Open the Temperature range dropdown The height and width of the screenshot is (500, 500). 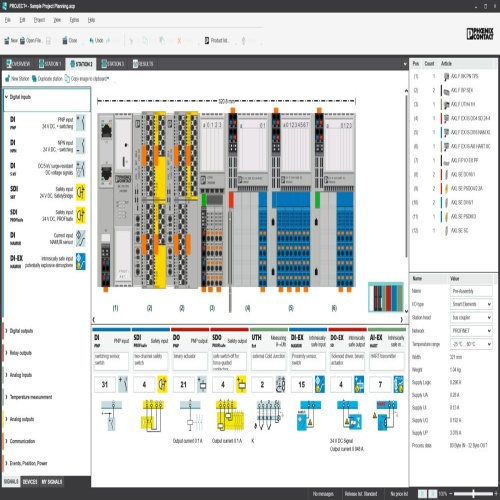point(471,344)
